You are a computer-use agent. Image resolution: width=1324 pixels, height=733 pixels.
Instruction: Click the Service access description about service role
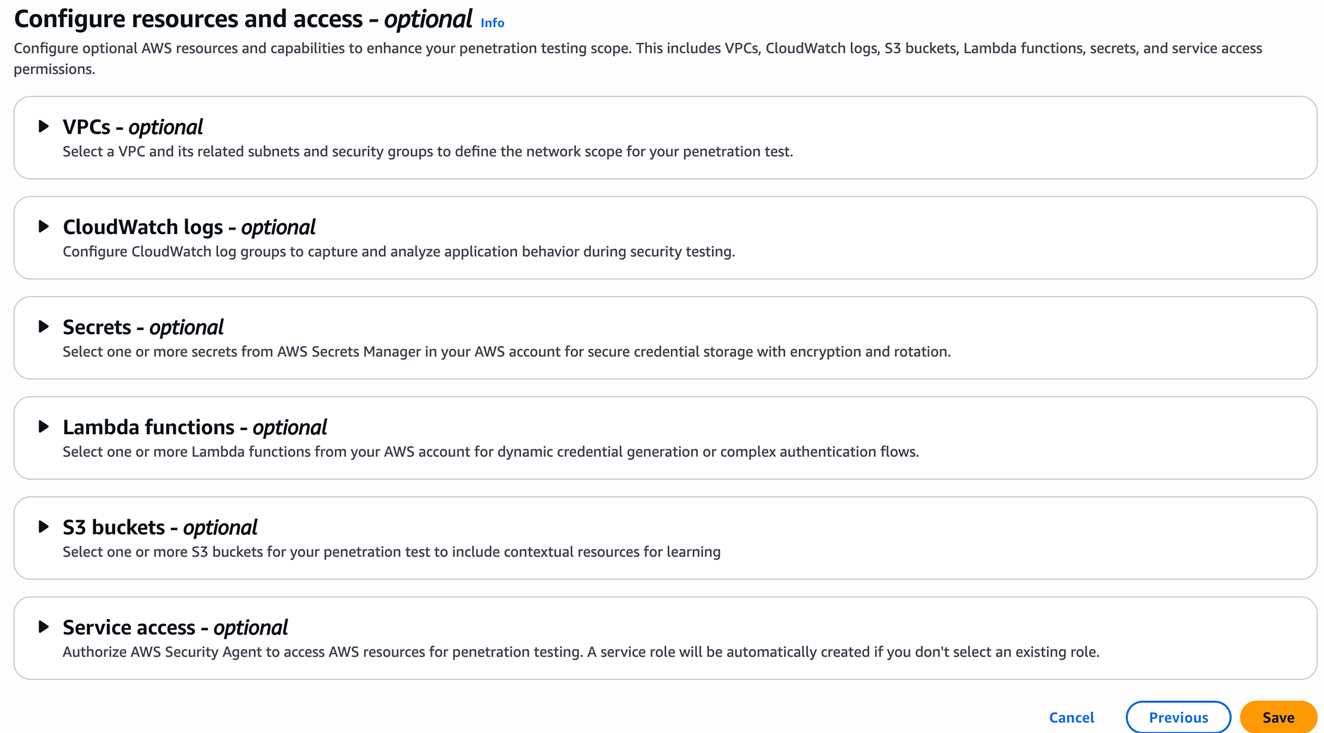click(x=580, y=652)
